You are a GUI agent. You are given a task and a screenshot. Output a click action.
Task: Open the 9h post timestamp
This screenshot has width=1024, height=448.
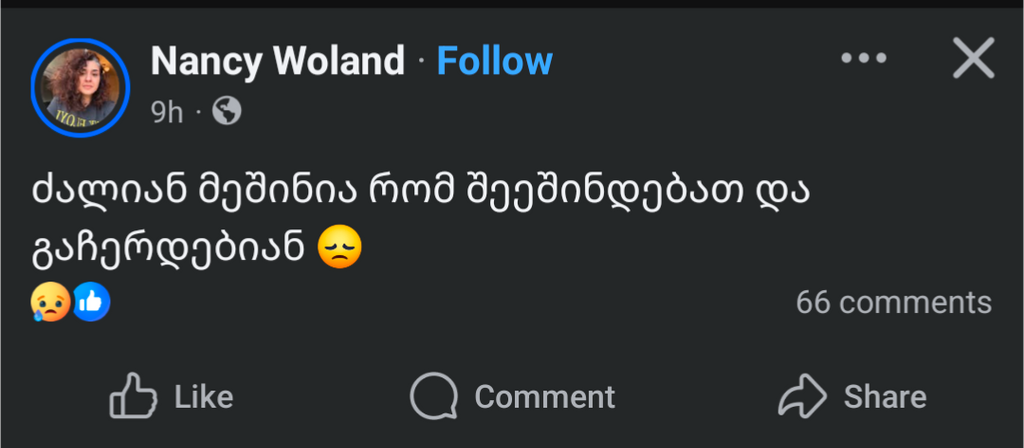point(167,112)
